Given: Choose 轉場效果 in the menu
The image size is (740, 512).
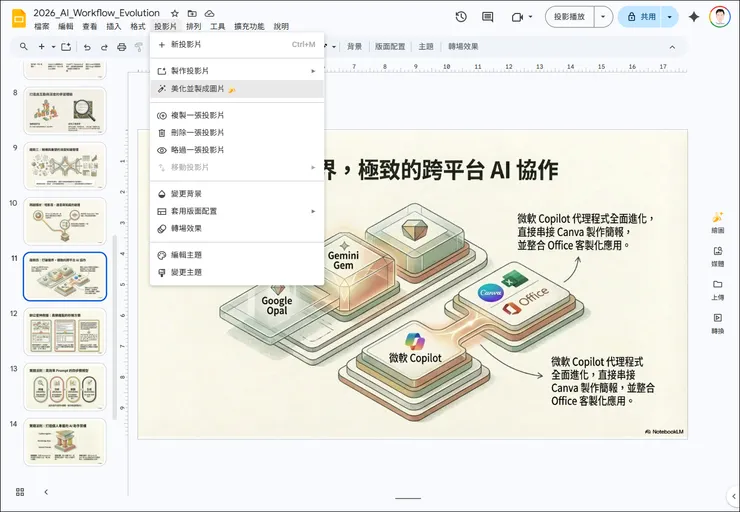Looking at the screenshot, I should pyautogui.click(x=237, y=228).
